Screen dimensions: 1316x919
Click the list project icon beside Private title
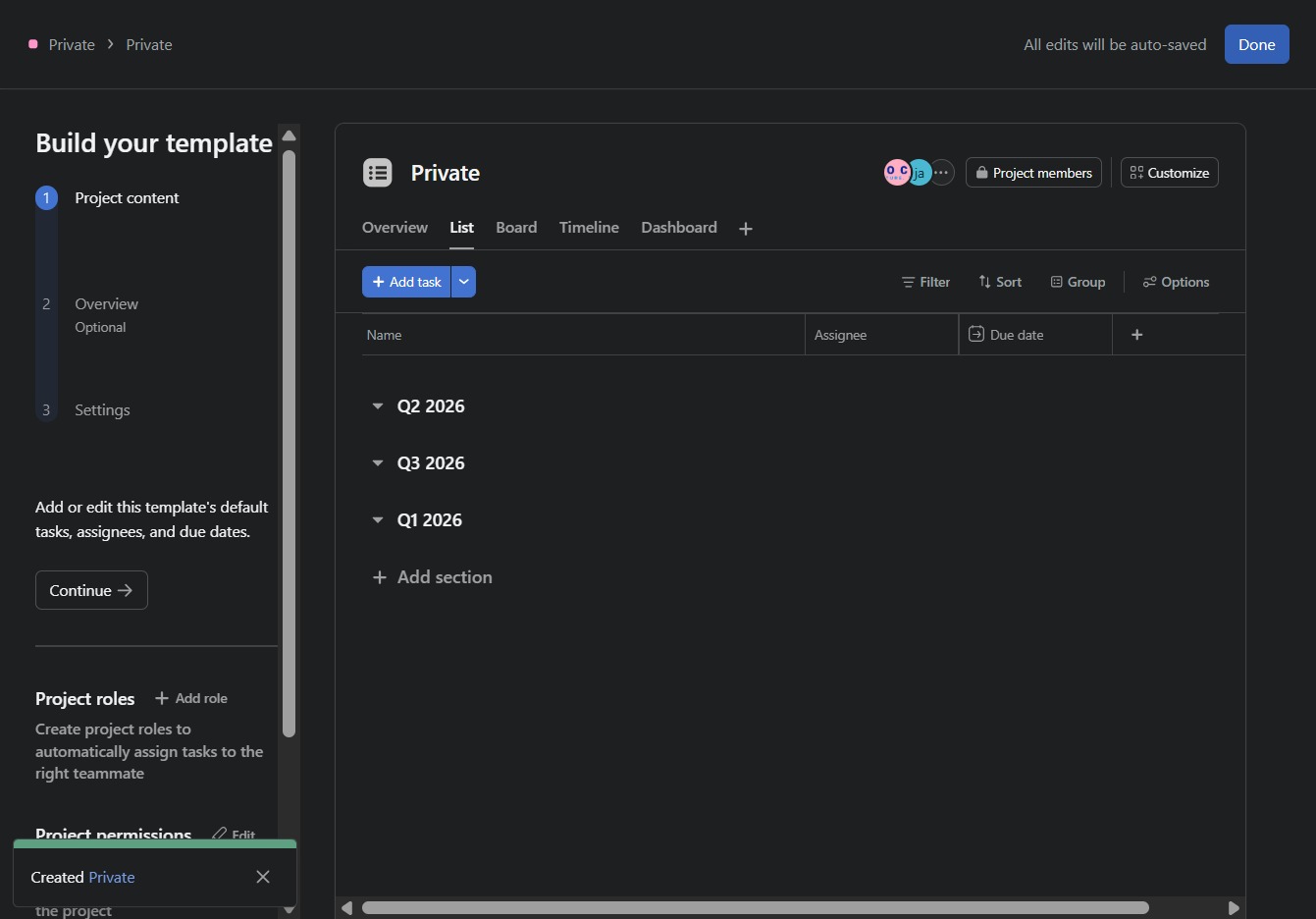click(378, 173)
